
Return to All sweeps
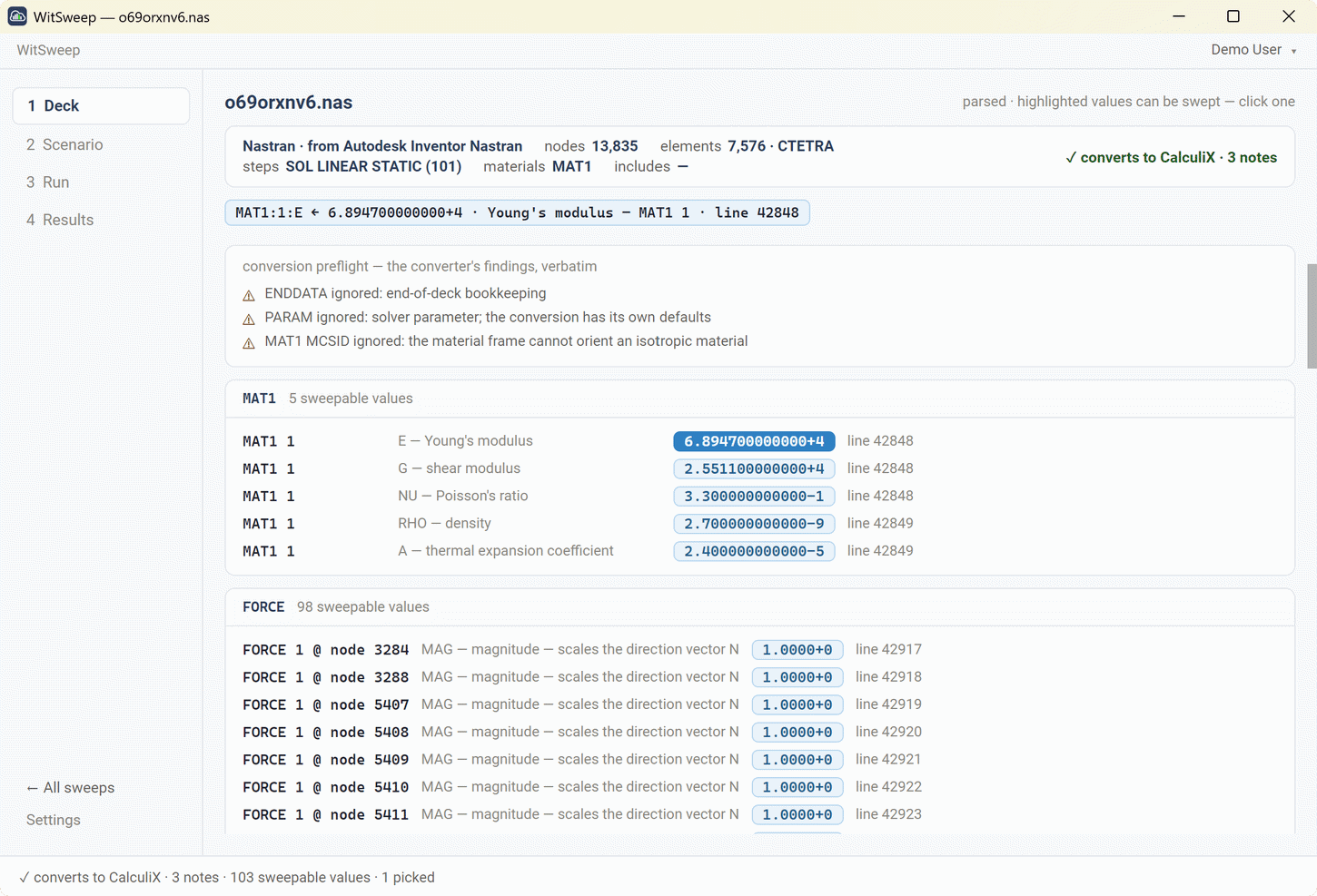click(x=71, y=788)
